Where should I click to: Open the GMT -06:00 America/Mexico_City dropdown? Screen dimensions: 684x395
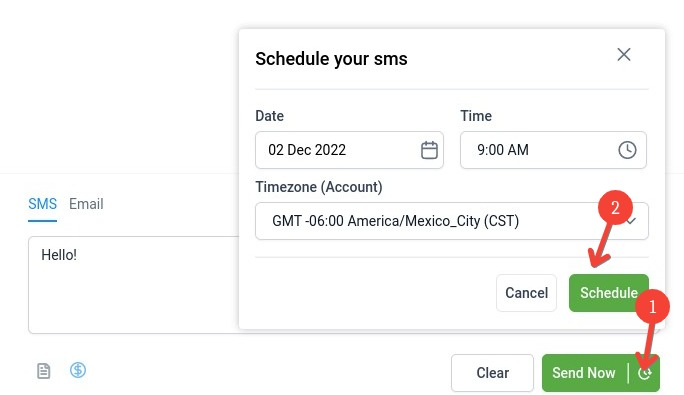click(451, 221)
